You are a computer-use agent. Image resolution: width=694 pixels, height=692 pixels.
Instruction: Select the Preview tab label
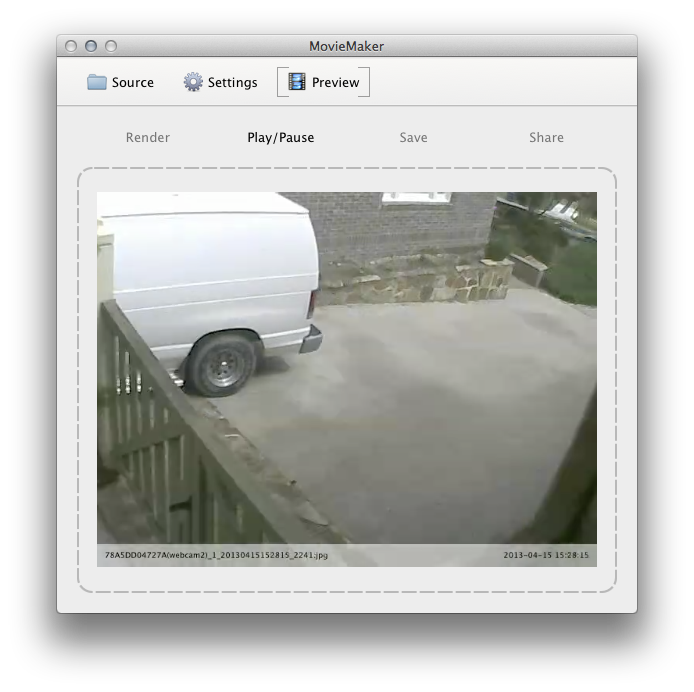tap(335, 82)
